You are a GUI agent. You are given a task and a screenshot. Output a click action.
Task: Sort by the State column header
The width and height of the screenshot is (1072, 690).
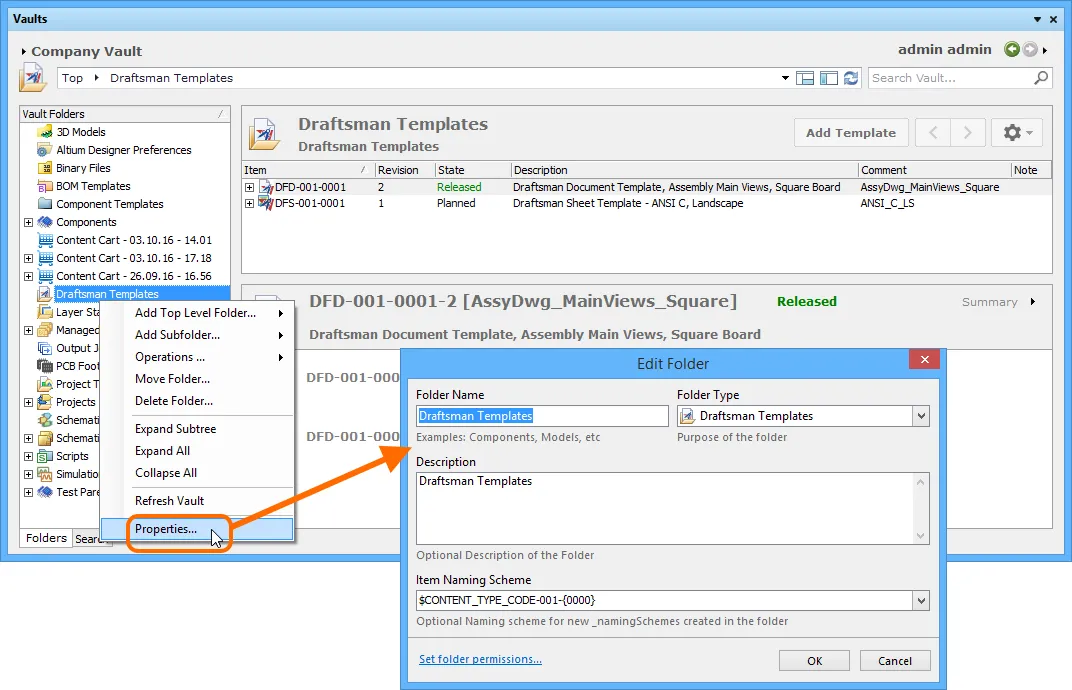[x=472, y=170]
